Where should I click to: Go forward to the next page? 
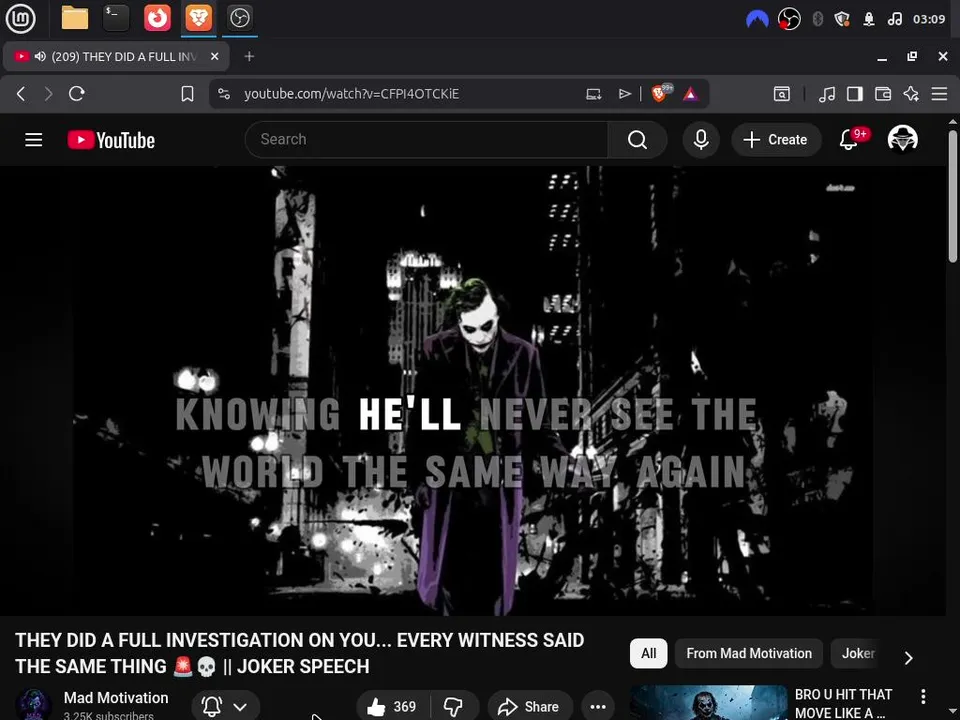click(48, 94)
